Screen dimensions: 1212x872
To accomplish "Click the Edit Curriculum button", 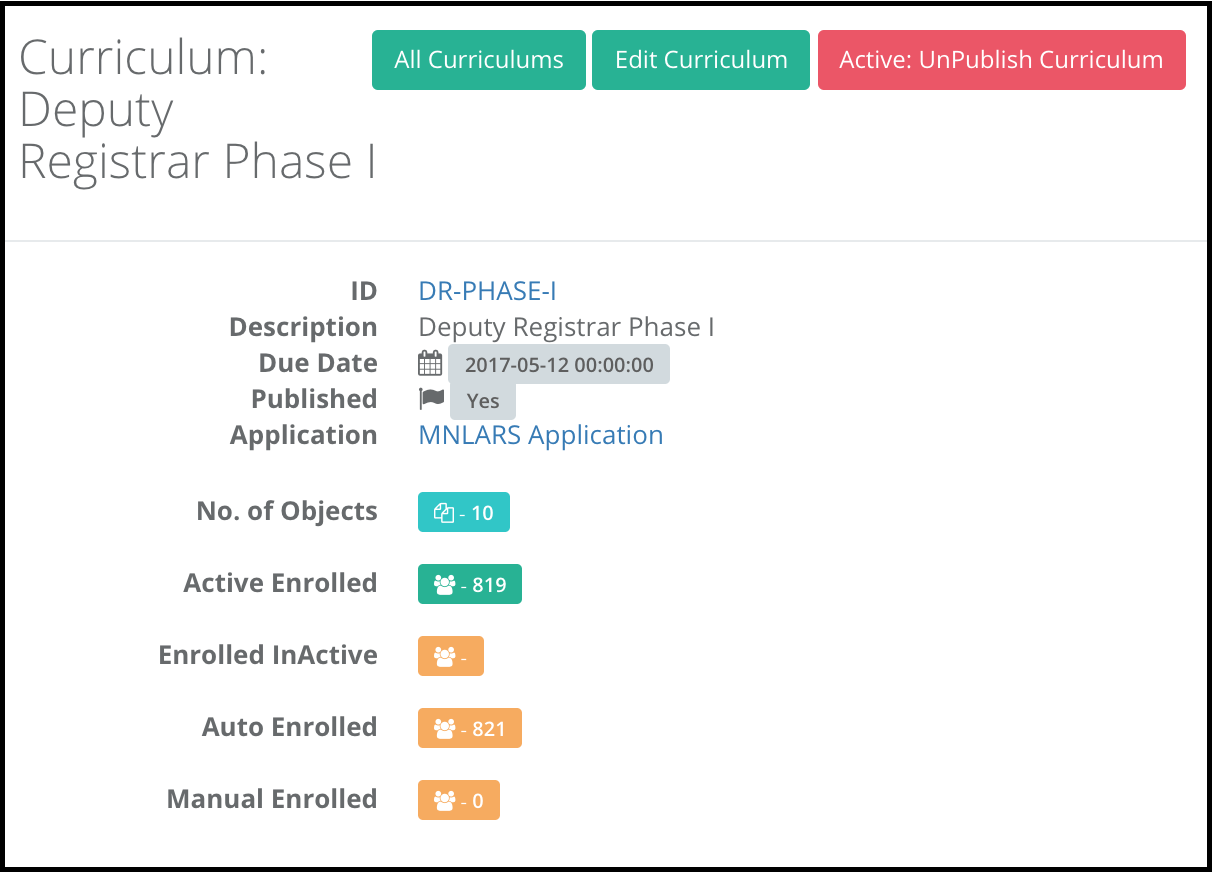I will click(x=701, y=60).
